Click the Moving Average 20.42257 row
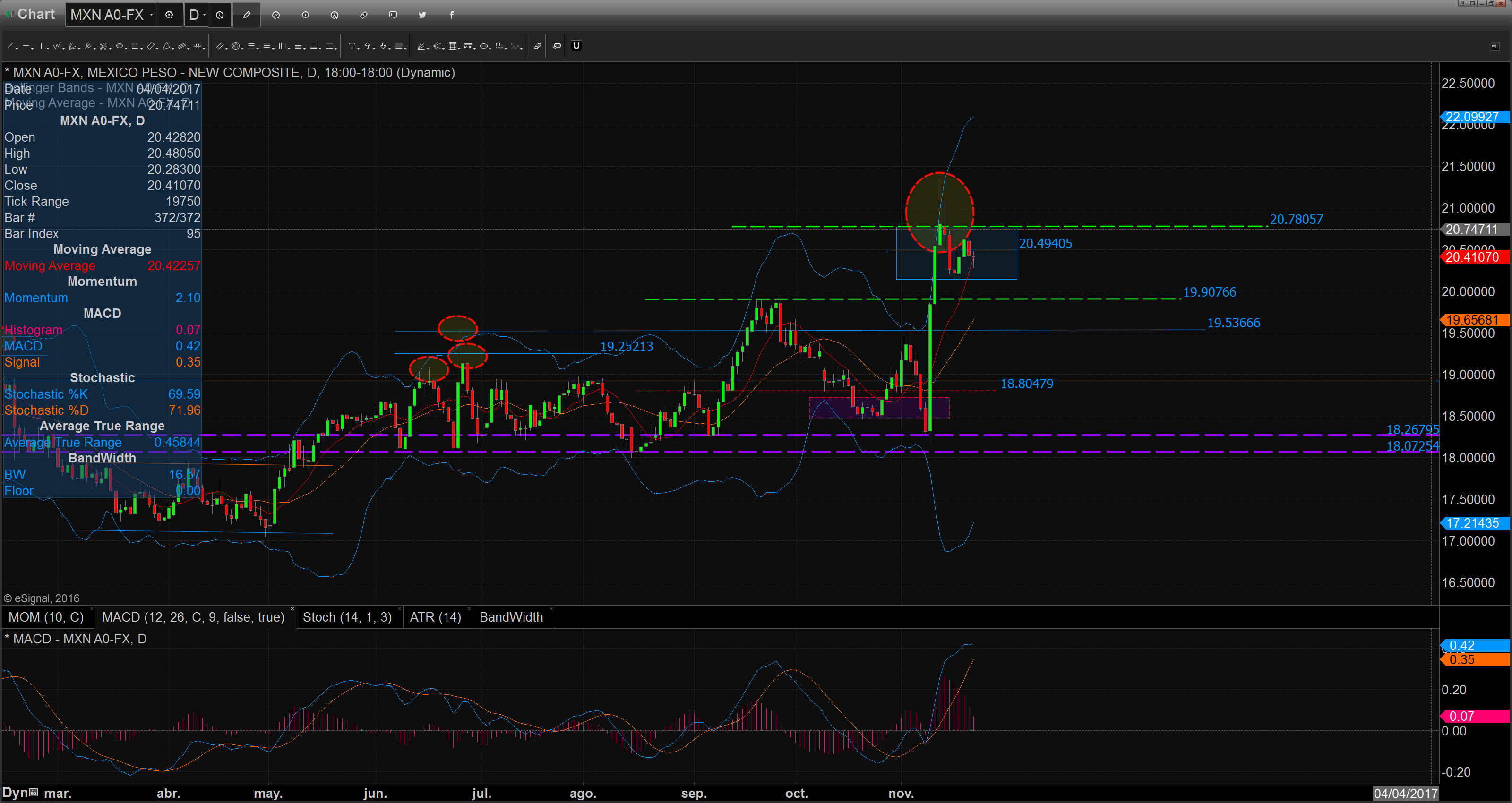 point(102,266)
